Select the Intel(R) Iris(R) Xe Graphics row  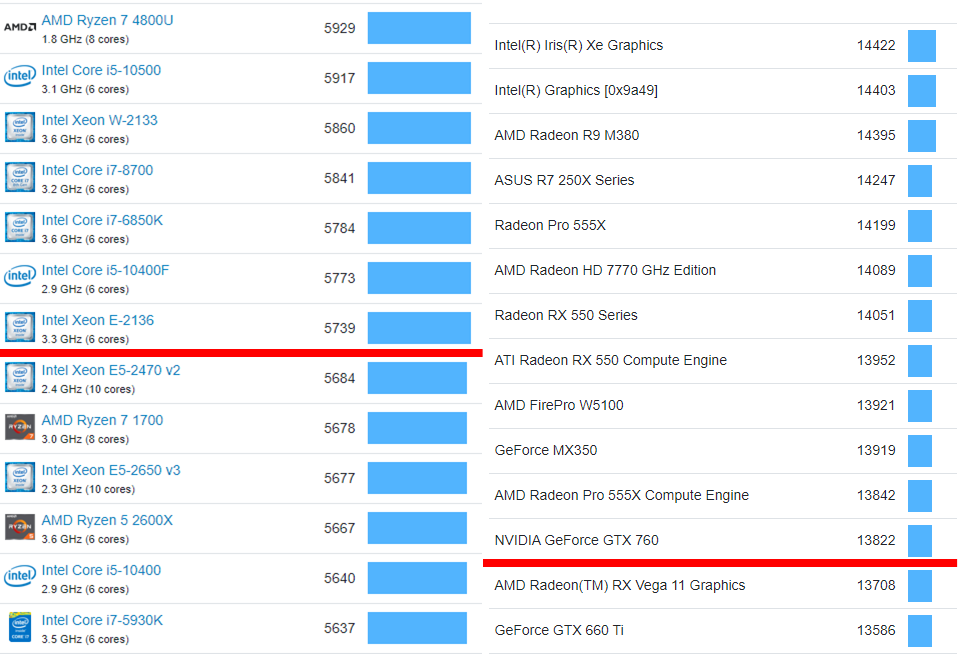click(723, 46)
